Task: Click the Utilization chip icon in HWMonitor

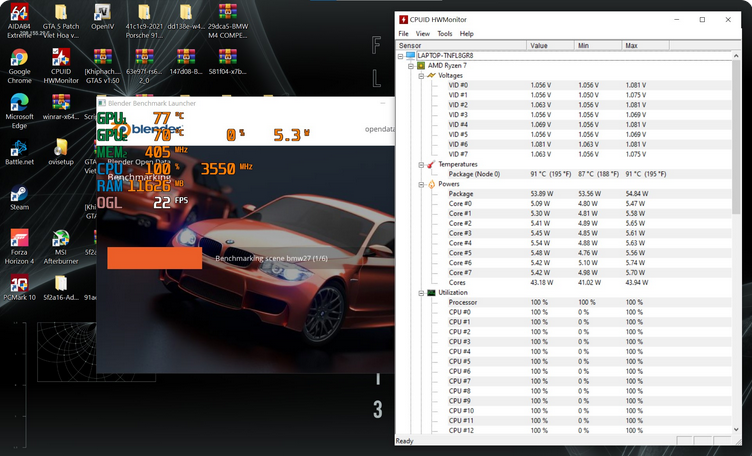Action: pos(431,292)
